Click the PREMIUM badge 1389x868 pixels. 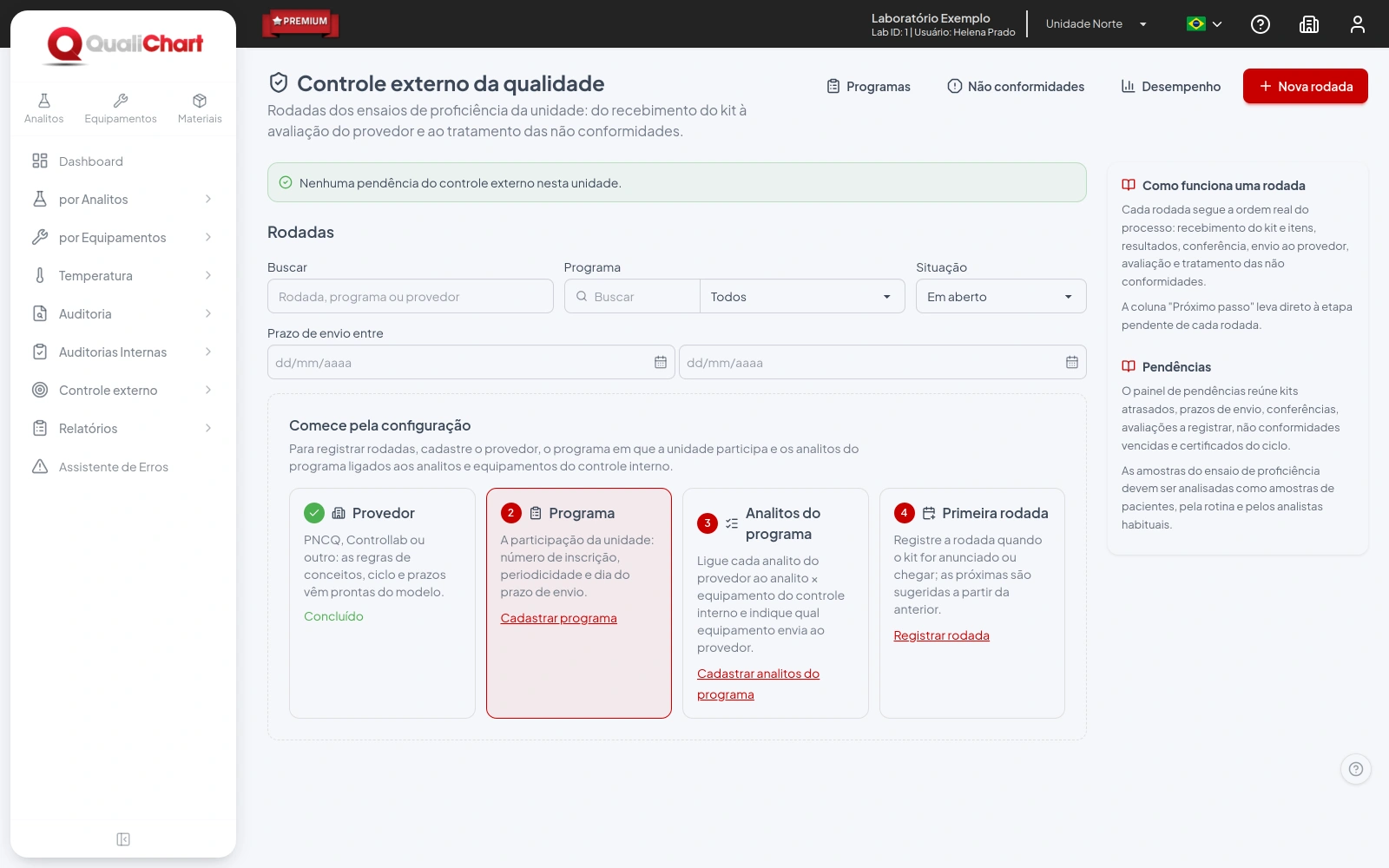[x=300, y=23]
